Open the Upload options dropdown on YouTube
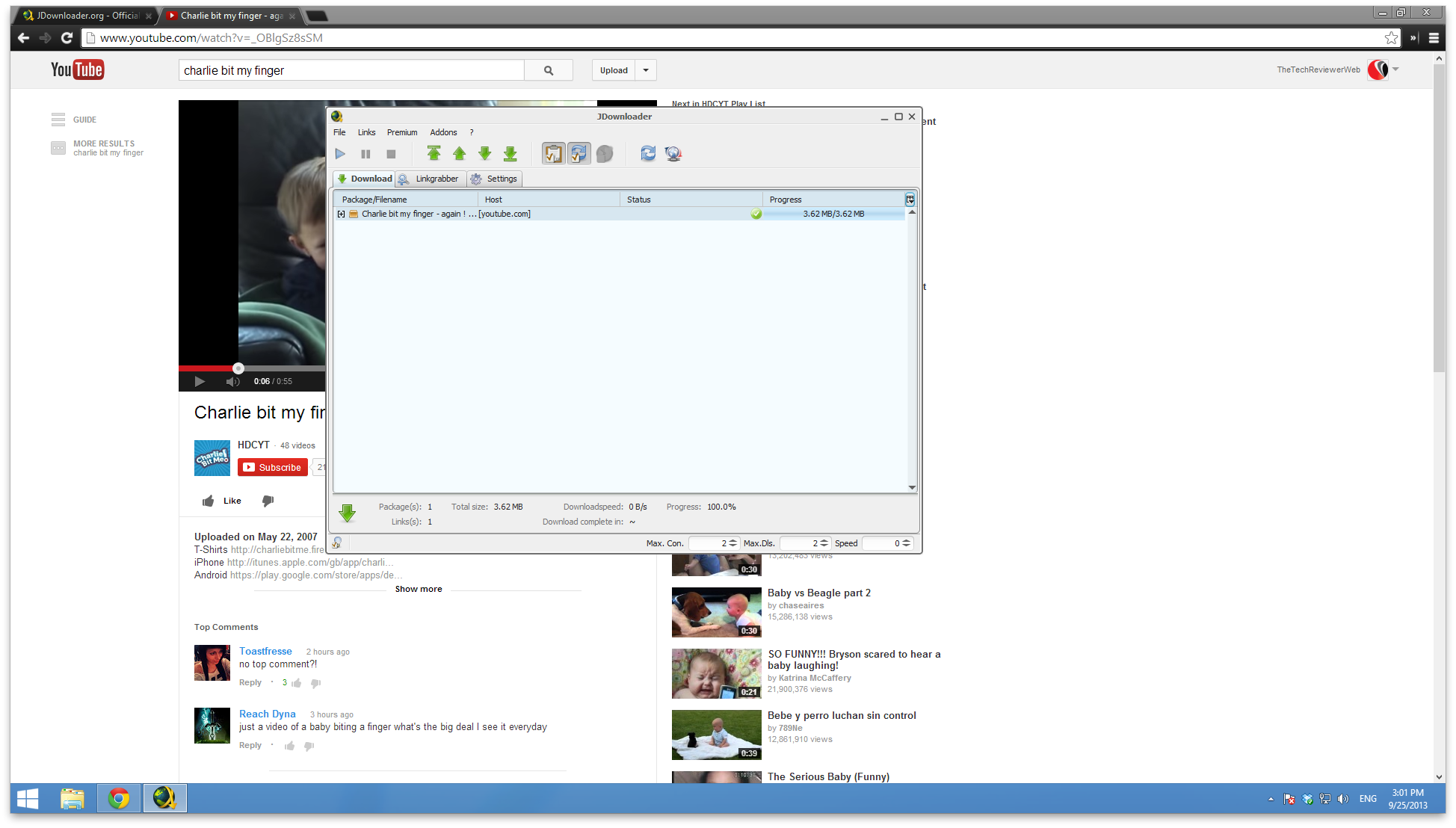1456x828 pixels. 646,69
